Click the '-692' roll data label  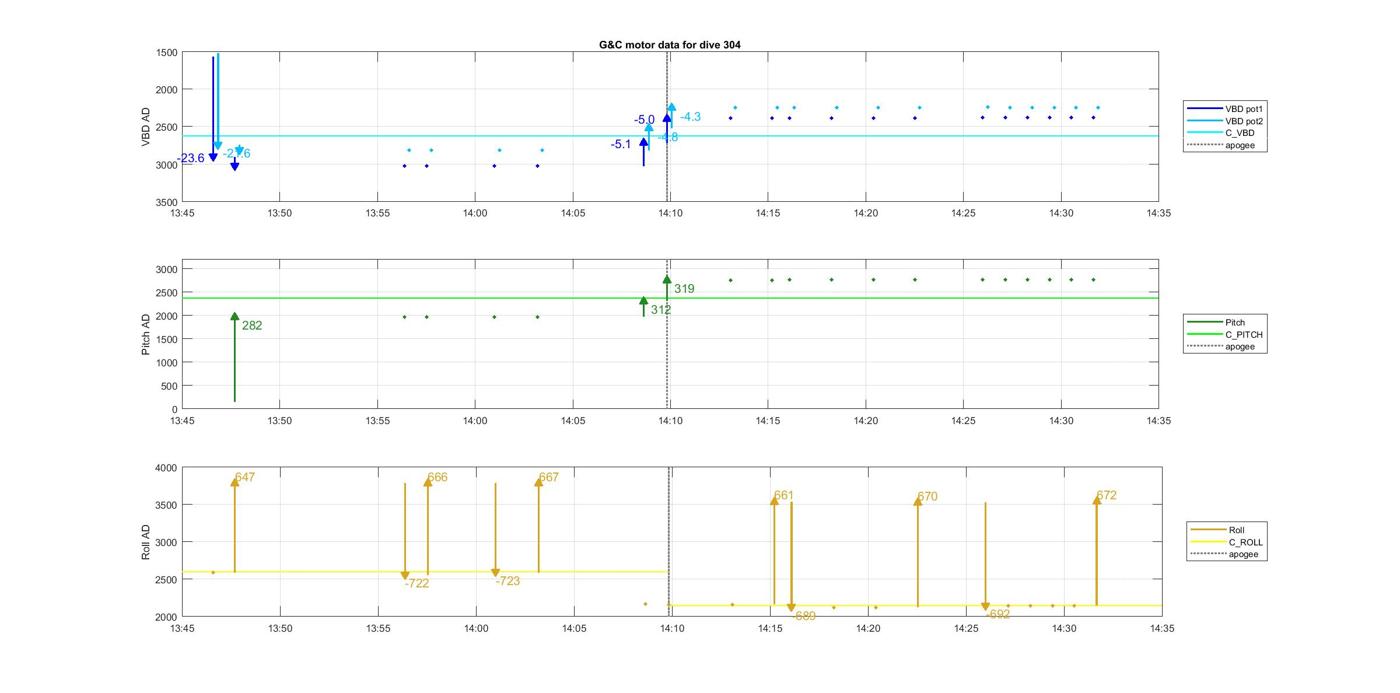[998, 615]
